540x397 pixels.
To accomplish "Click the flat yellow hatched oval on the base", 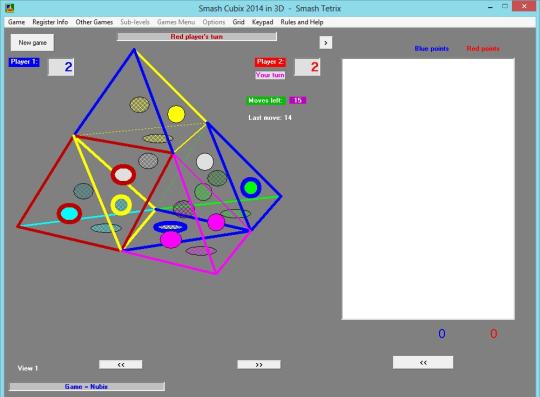I will coord(158,138).
